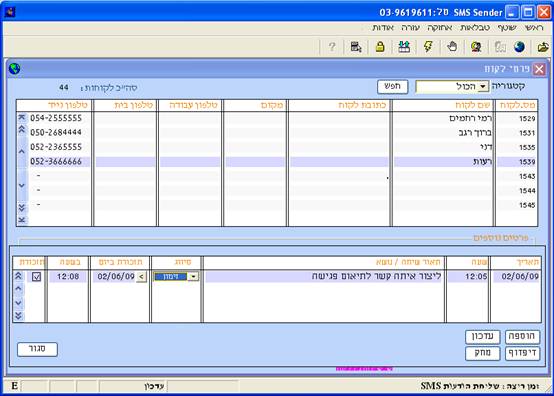Click the hand icon in toolbar

(x=452, y=47)
